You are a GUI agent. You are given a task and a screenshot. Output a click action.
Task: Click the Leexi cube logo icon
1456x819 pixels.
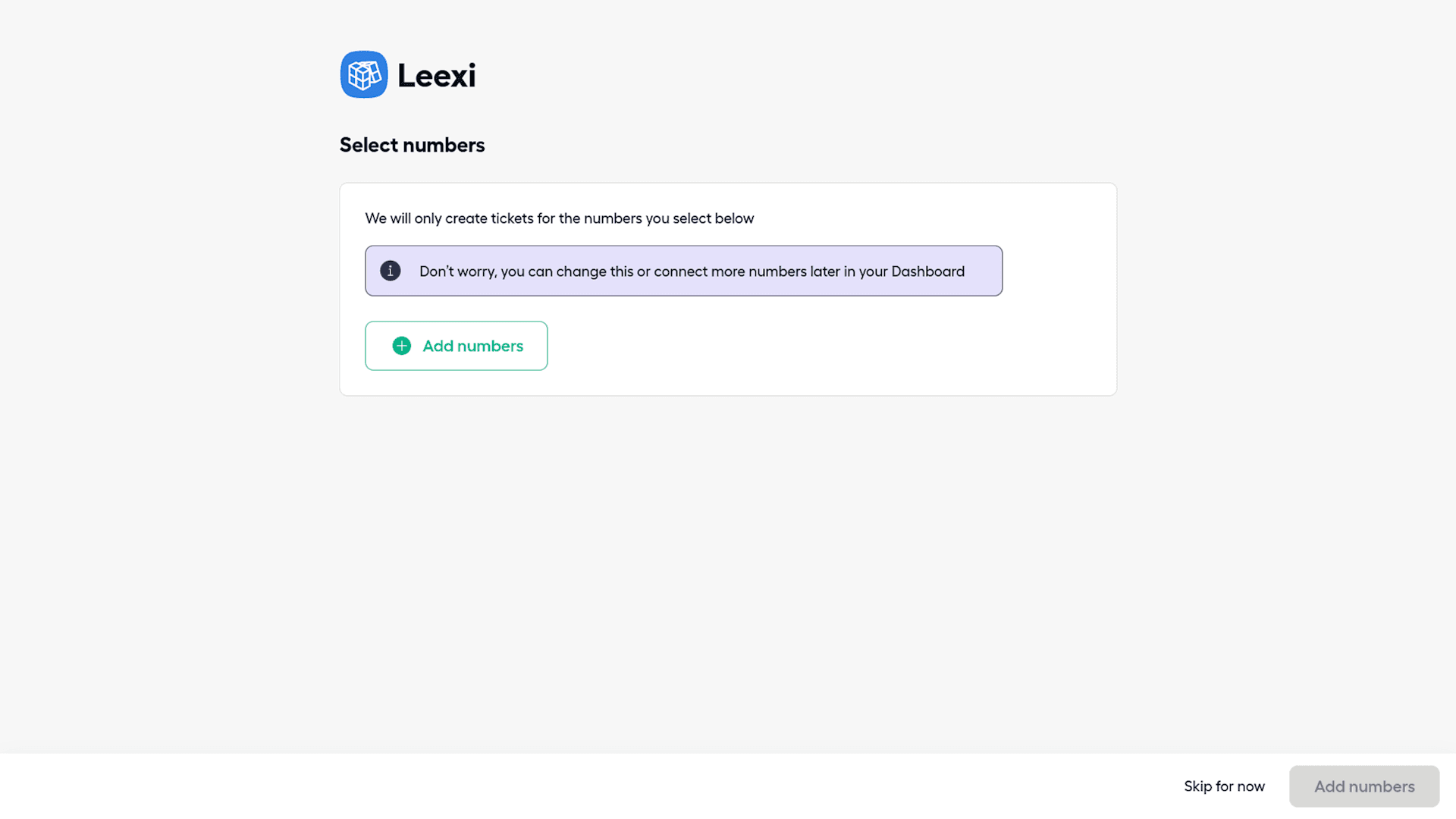364,74
